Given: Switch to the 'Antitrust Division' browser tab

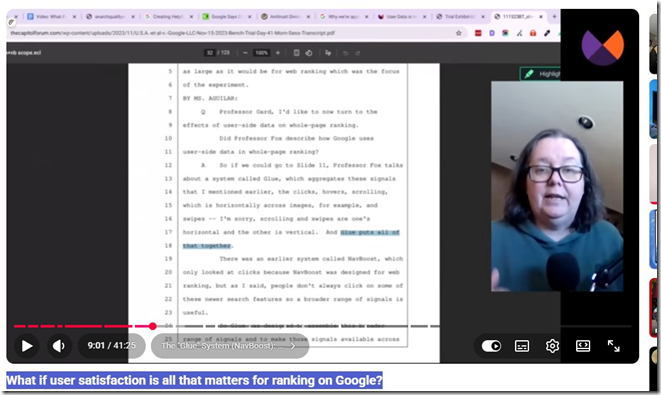Looking at the screenshot, I should (285, 16).
